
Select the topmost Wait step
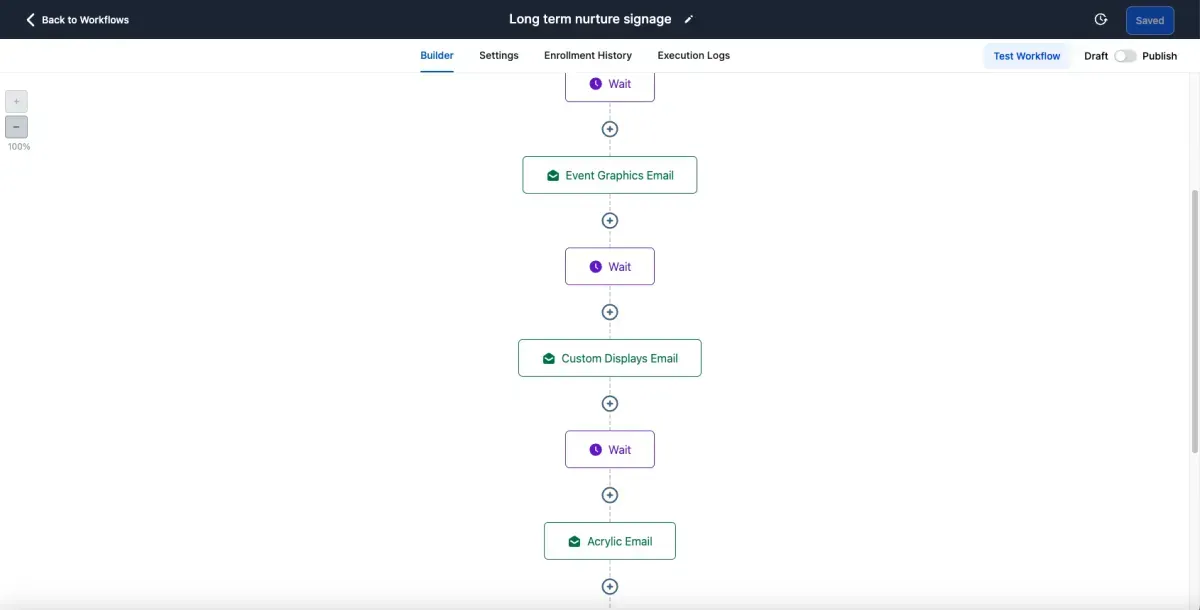[x=610, y=85]
